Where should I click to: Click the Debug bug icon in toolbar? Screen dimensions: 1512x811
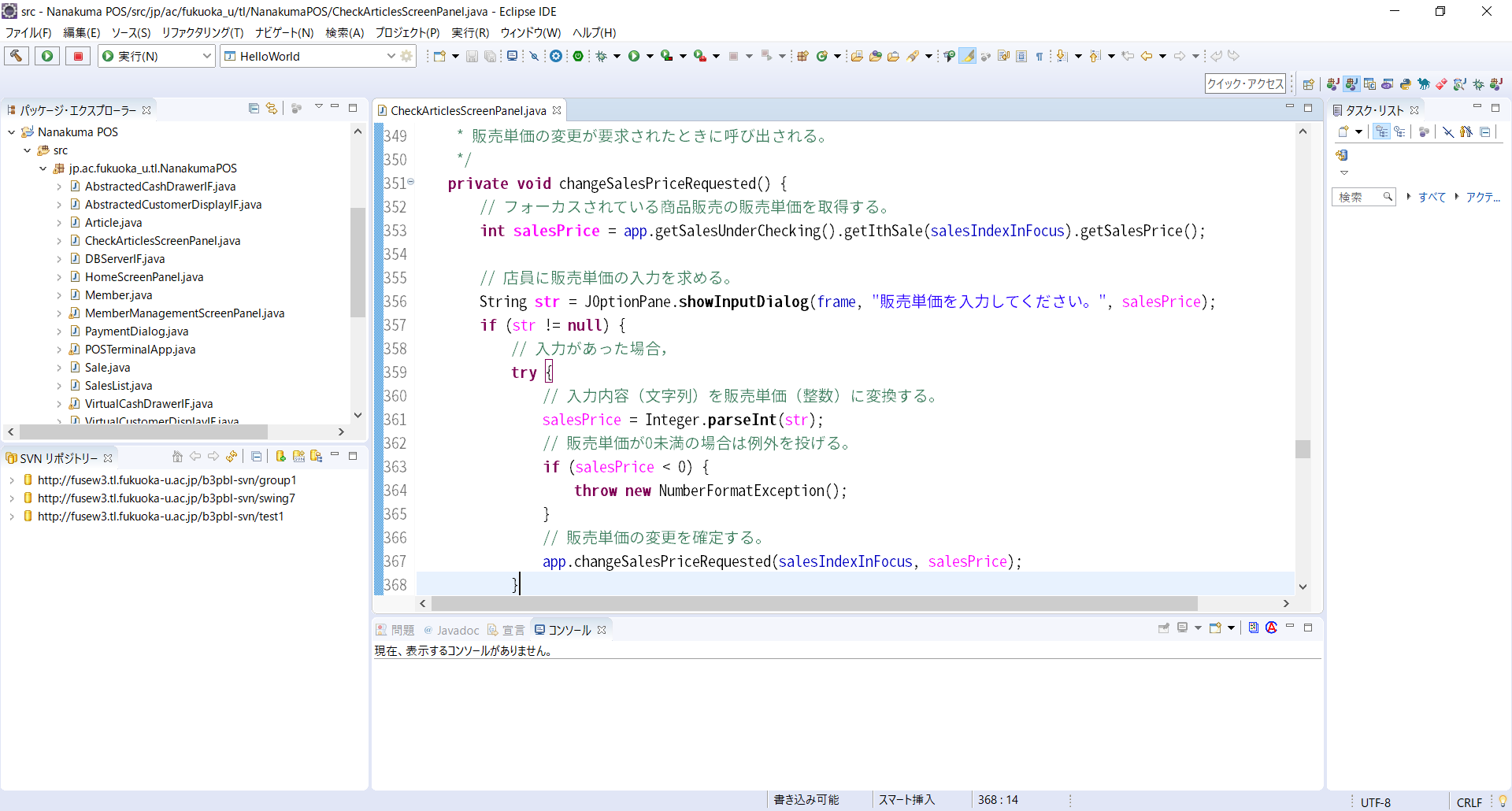[601, 56]
